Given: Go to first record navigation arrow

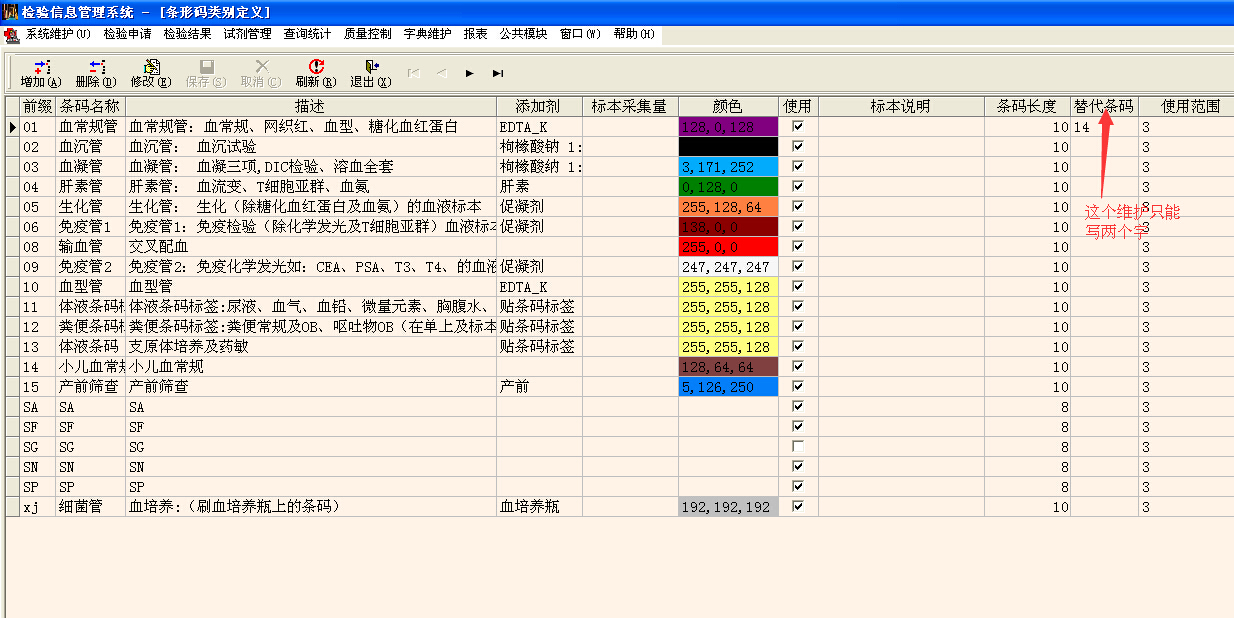Looking at the screenshot, I should [x=413, y=73].
